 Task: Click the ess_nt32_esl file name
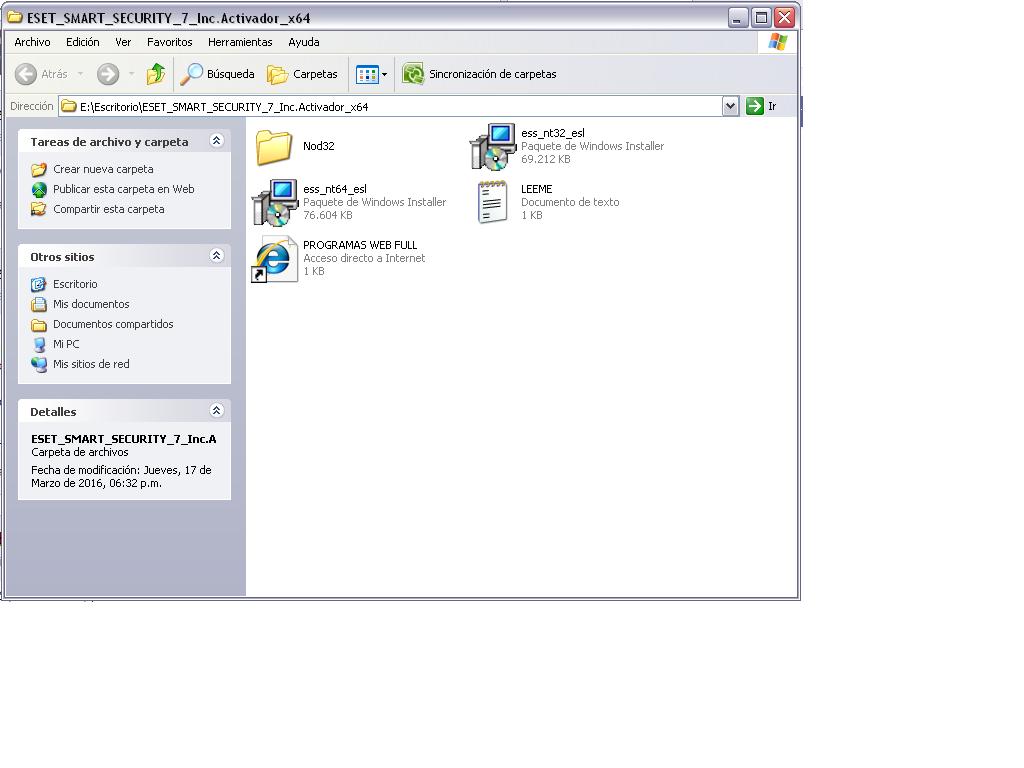(552, 133)
